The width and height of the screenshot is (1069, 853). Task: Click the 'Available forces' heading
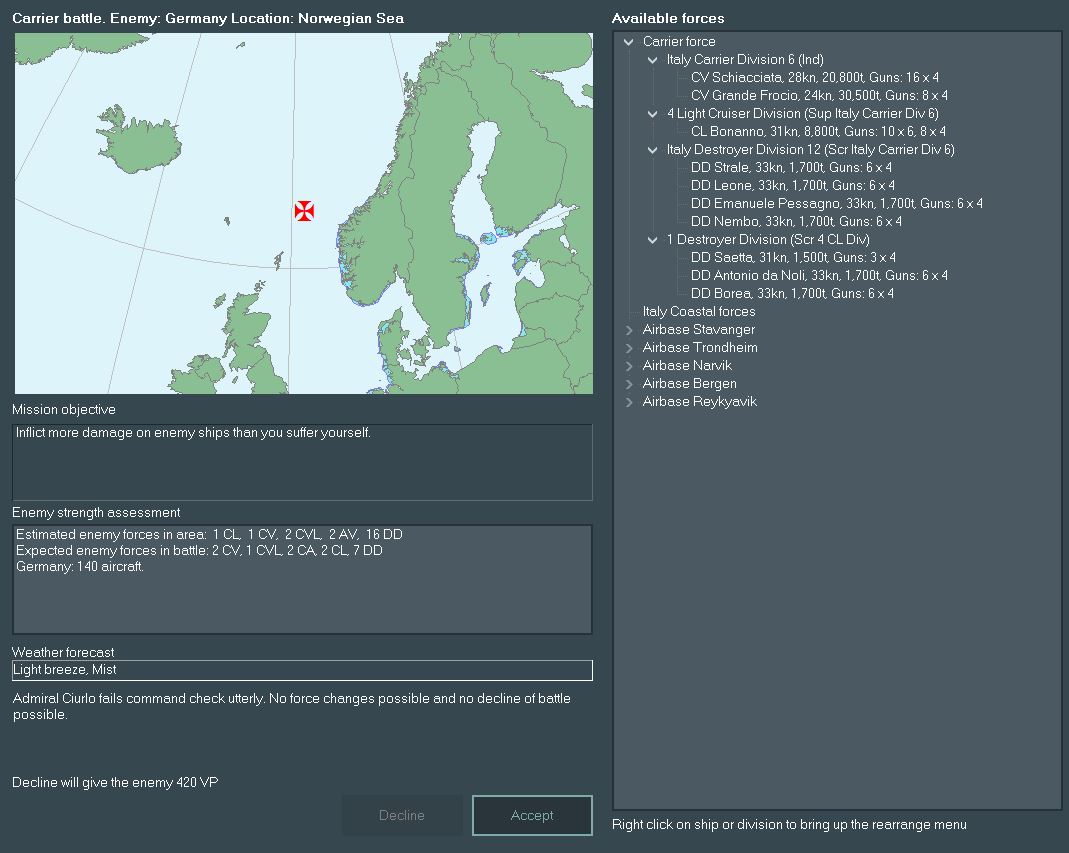click(668, 18)
